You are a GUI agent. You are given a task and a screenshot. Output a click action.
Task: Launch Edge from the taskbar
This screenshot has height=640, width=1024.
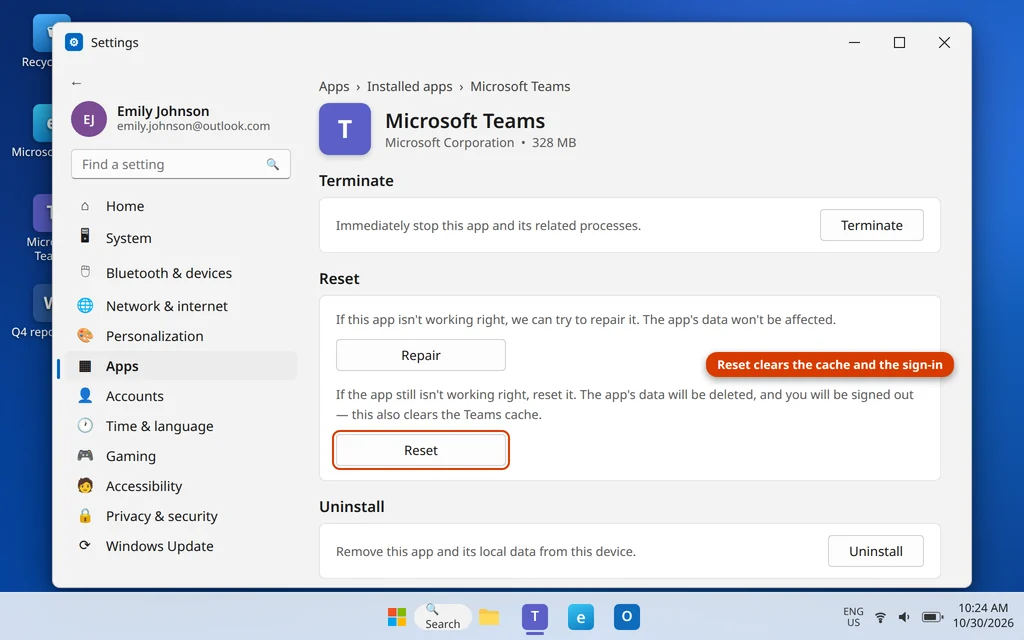581,616
